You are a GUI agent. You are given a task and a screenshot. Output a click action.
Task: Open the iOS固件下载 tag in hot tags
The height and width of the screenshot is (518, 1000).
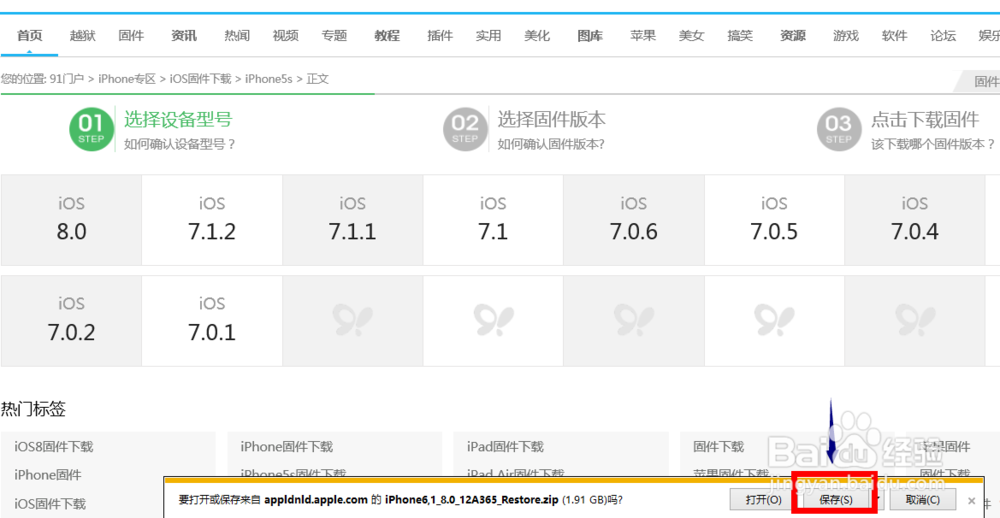[x=50, y=503]
